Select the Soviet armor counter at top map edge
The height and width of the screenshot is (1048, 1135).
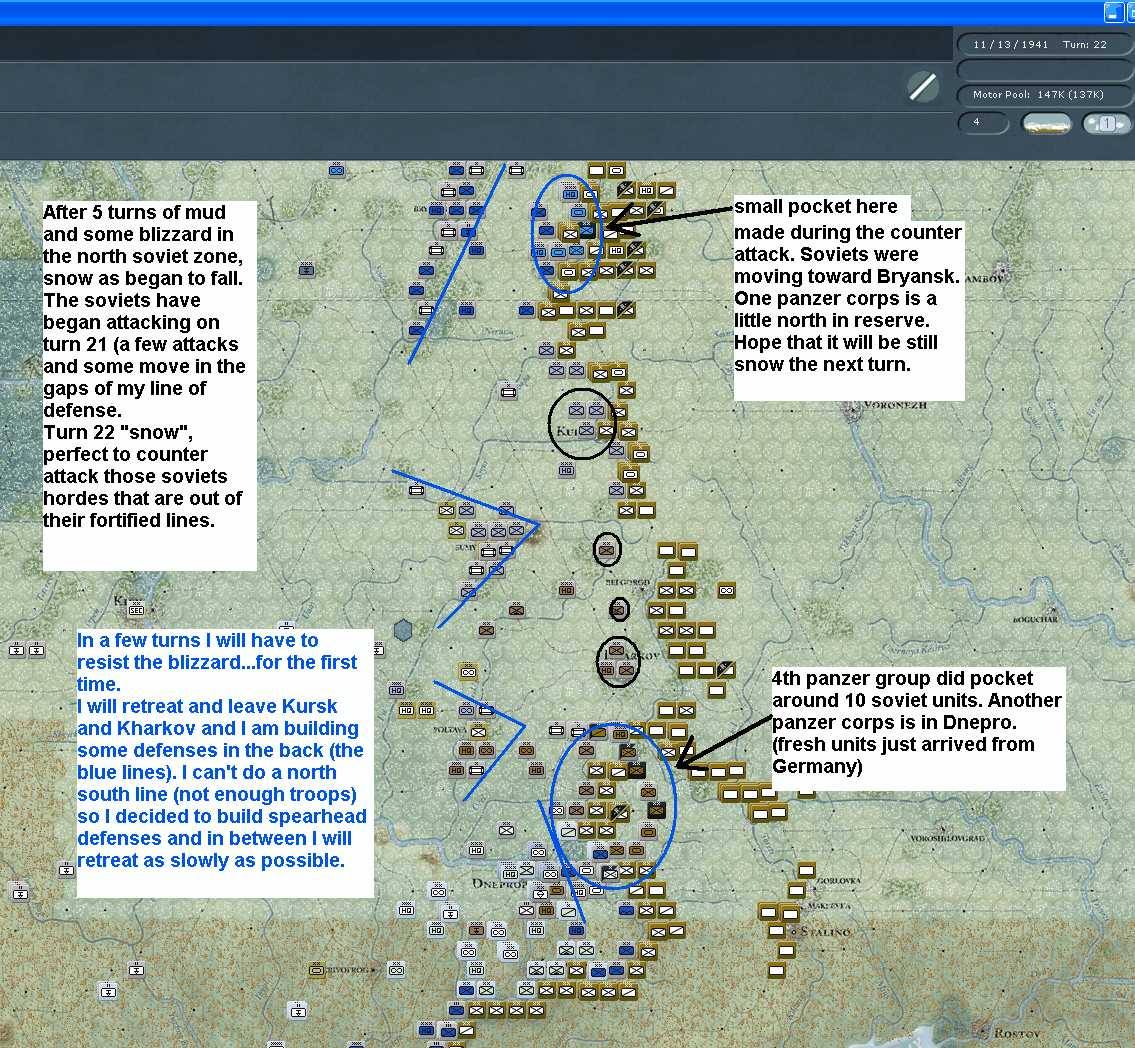coord(616,171)
